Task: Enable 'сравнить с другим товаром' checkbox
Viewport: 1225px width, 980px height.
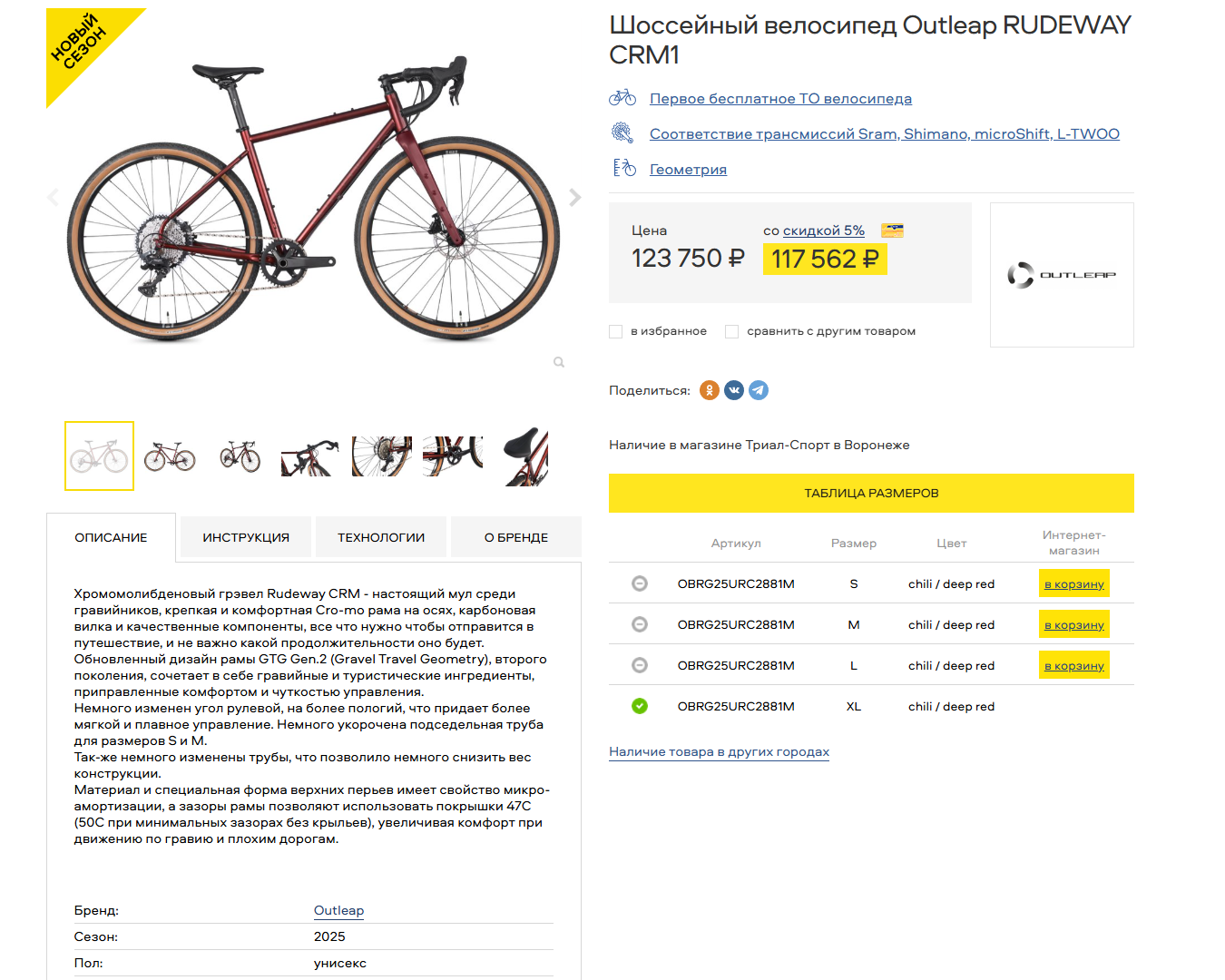Action: coord(731,331)
